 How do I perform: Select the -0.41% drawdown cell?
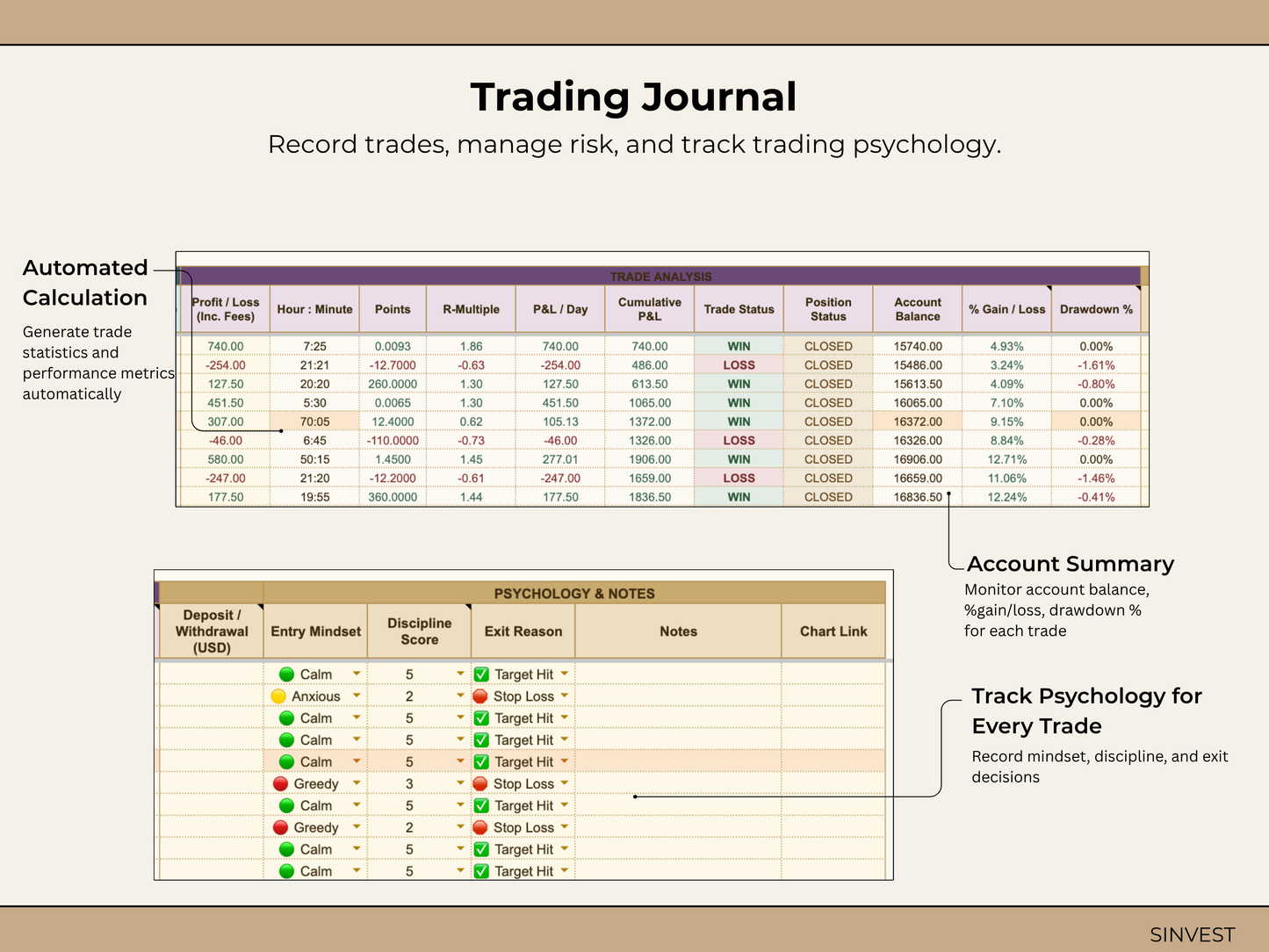[1096, 497]
